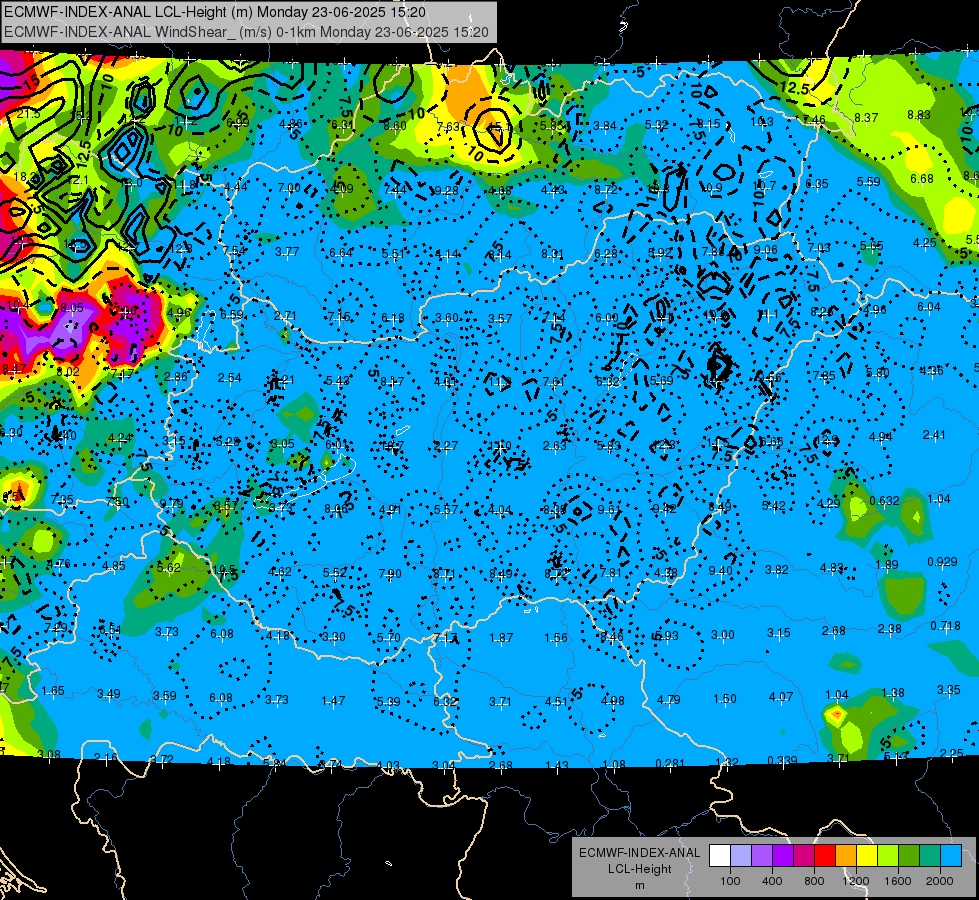Click the grid value '0.632'
The width and height of the screenshot is (979, 900).
884,501
